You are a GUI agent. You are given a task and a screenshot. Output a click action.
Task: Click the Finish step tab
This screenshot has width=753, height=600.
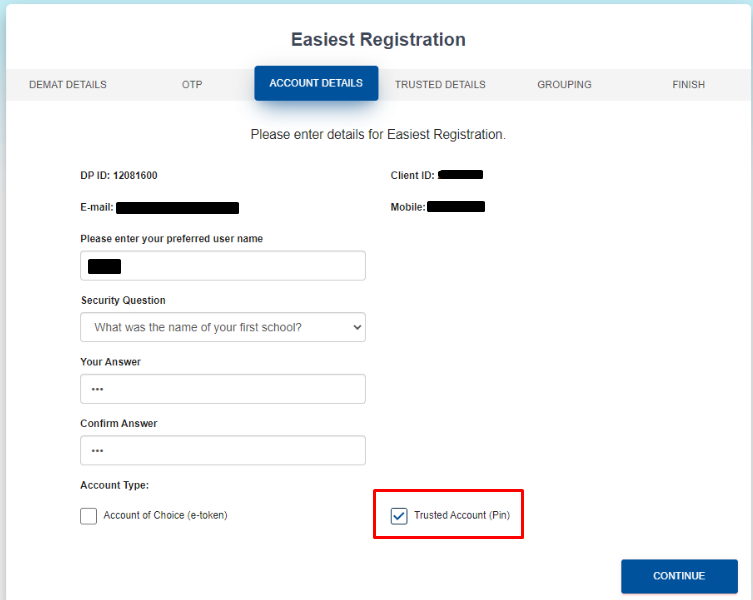pos(688,85)
